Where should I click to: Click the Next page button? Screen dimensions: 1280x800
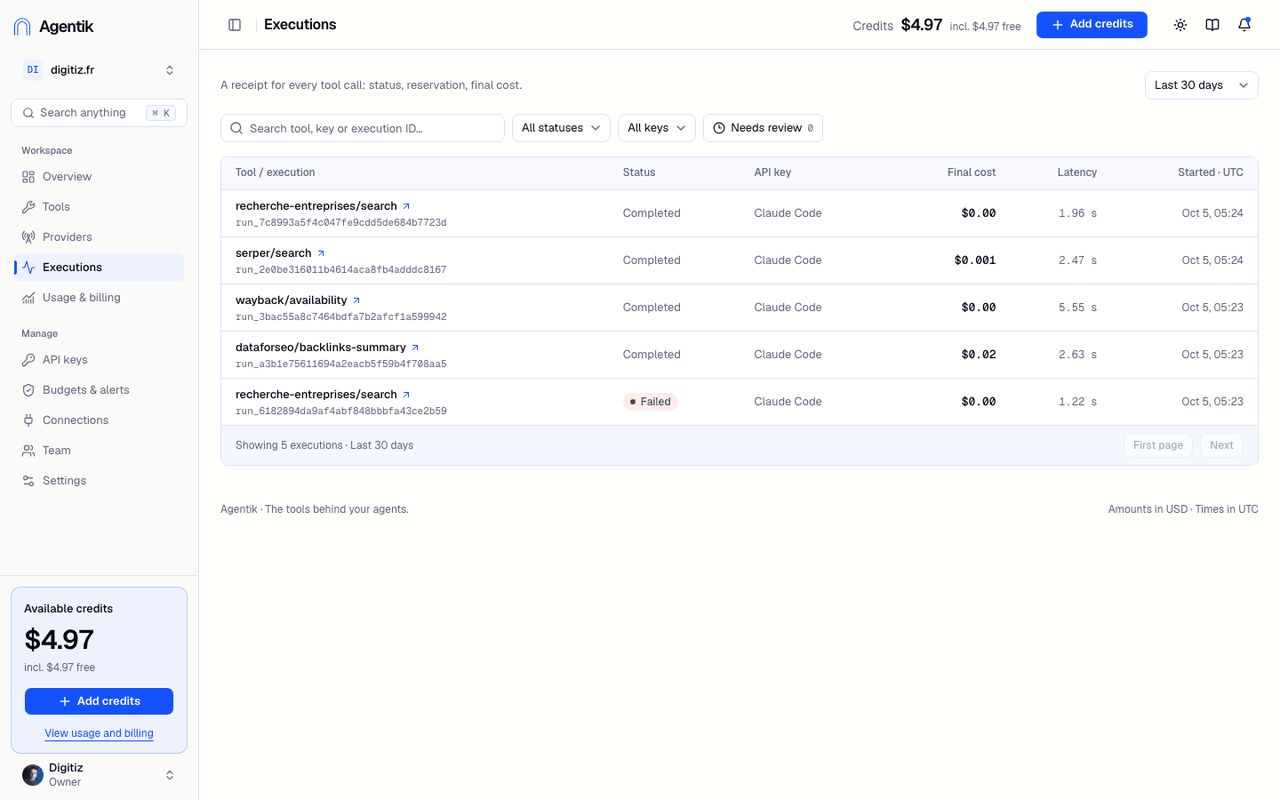click(x=1222, y=445)
